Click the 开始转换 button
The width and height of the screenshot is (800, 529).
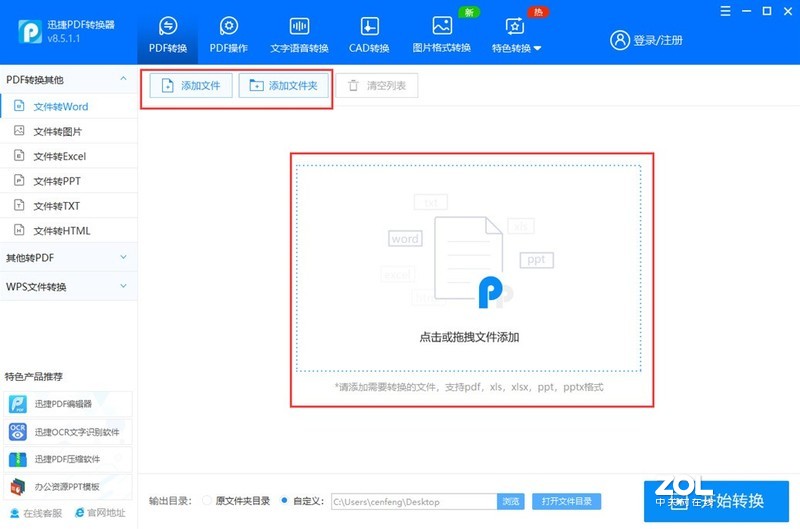coord(716,501)
